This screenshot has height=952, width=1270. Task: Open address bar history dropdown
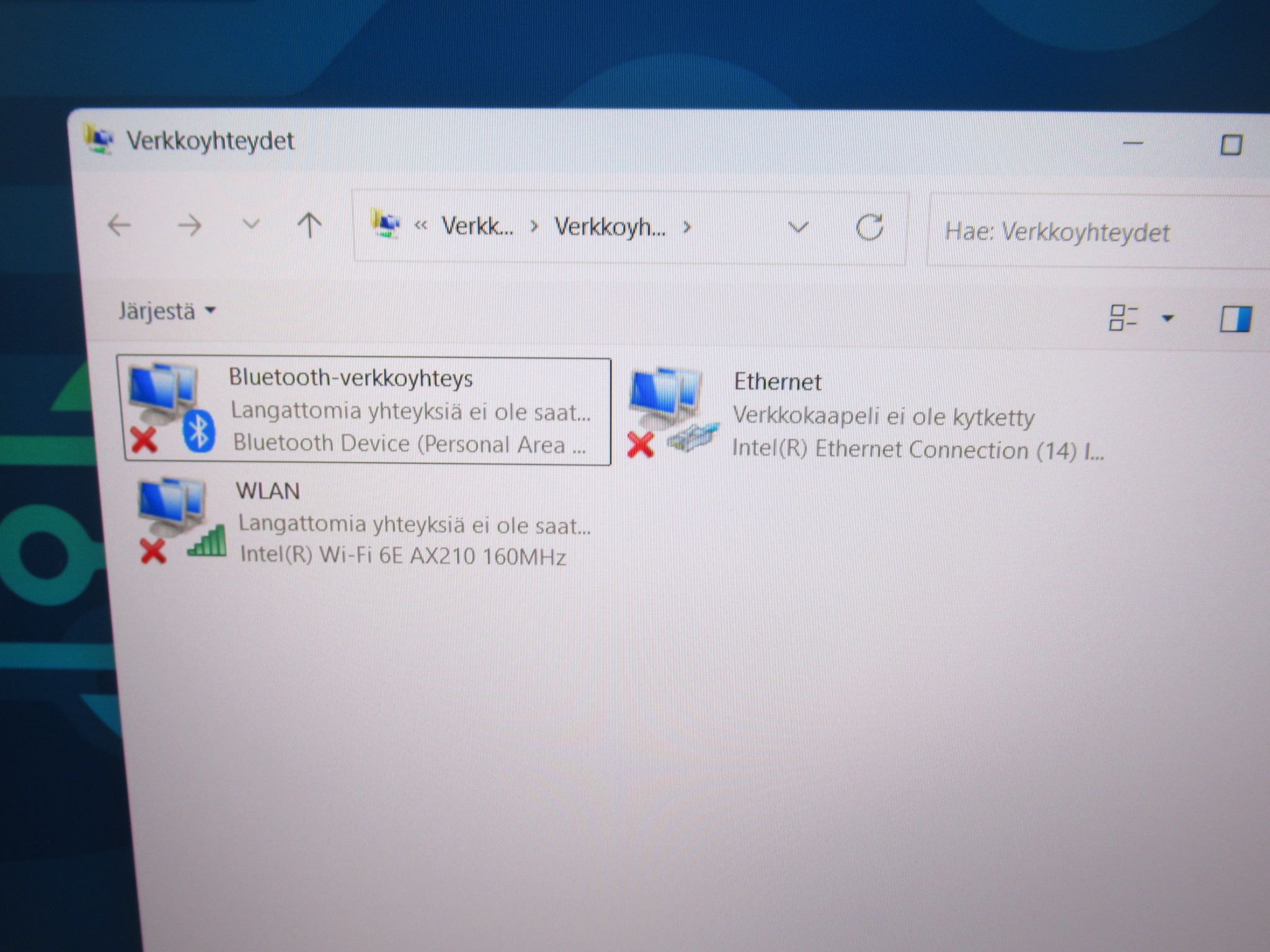coord(798,227)
